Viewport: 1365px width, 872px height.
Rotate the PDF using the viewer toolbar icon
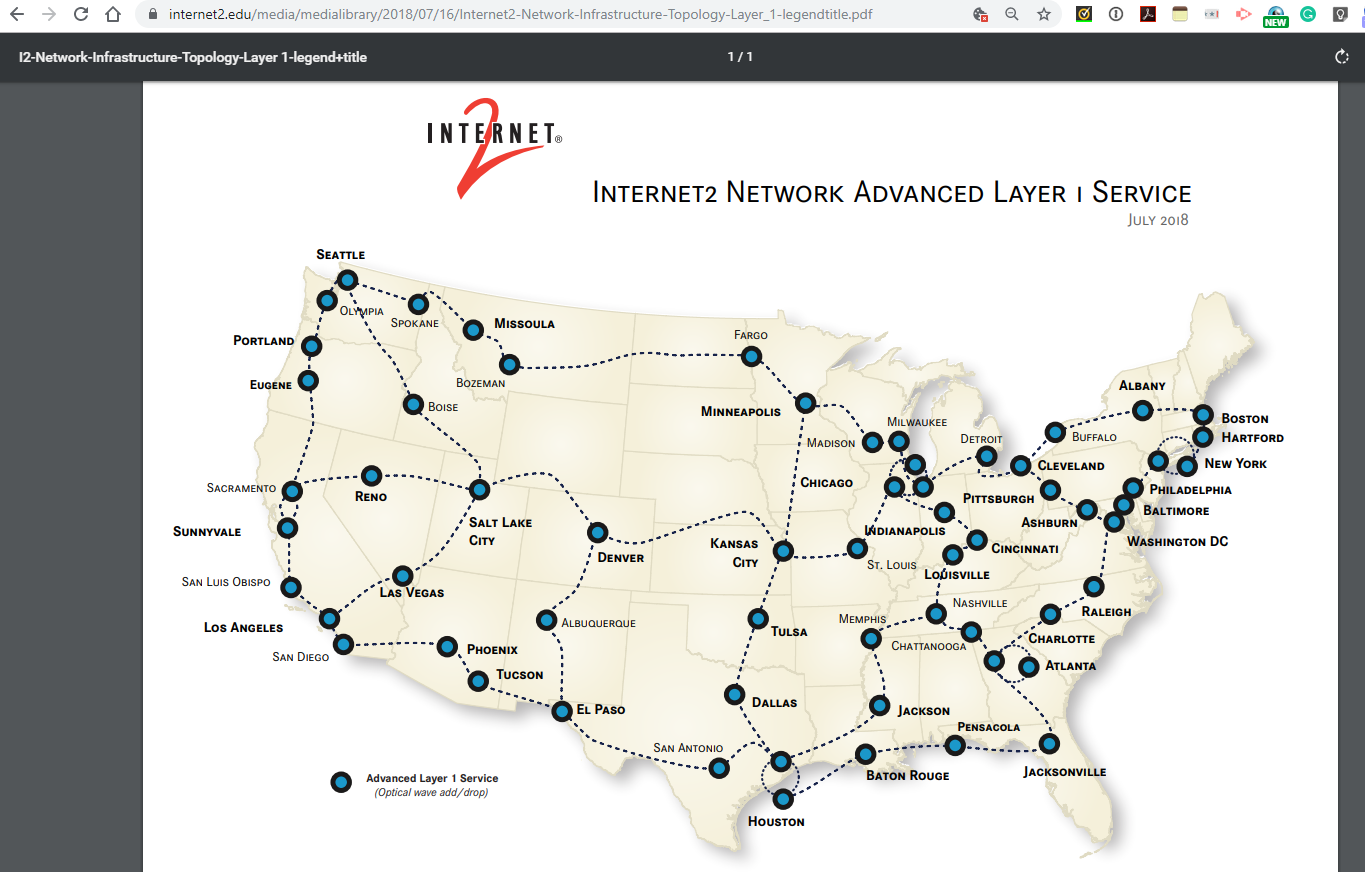1342,57
